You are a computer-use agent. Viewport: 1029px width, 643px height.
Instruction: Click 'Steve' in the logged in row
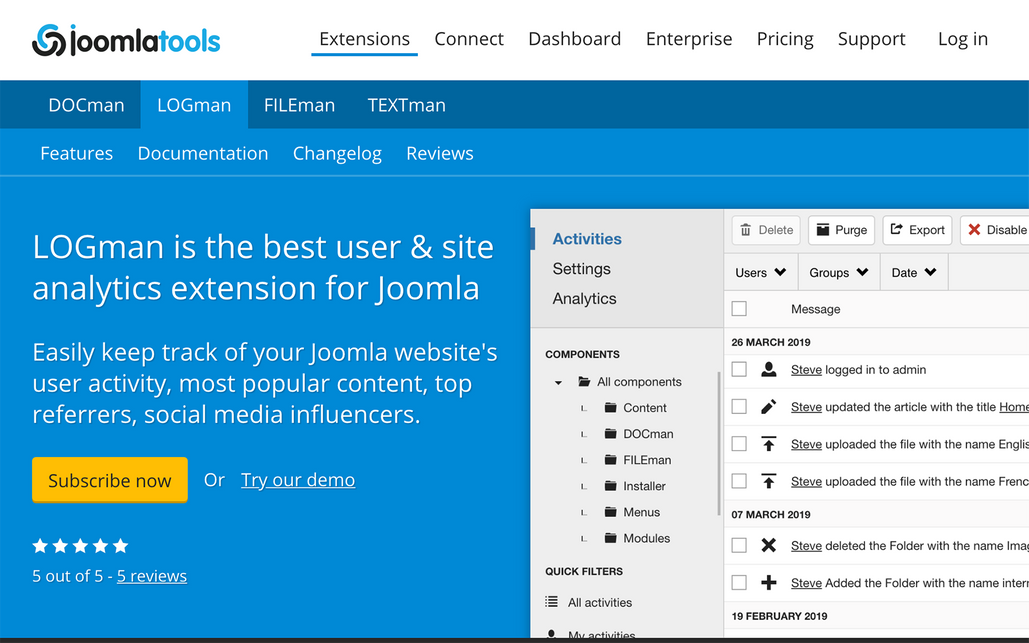pyautogui.click(x=806, y=369)
